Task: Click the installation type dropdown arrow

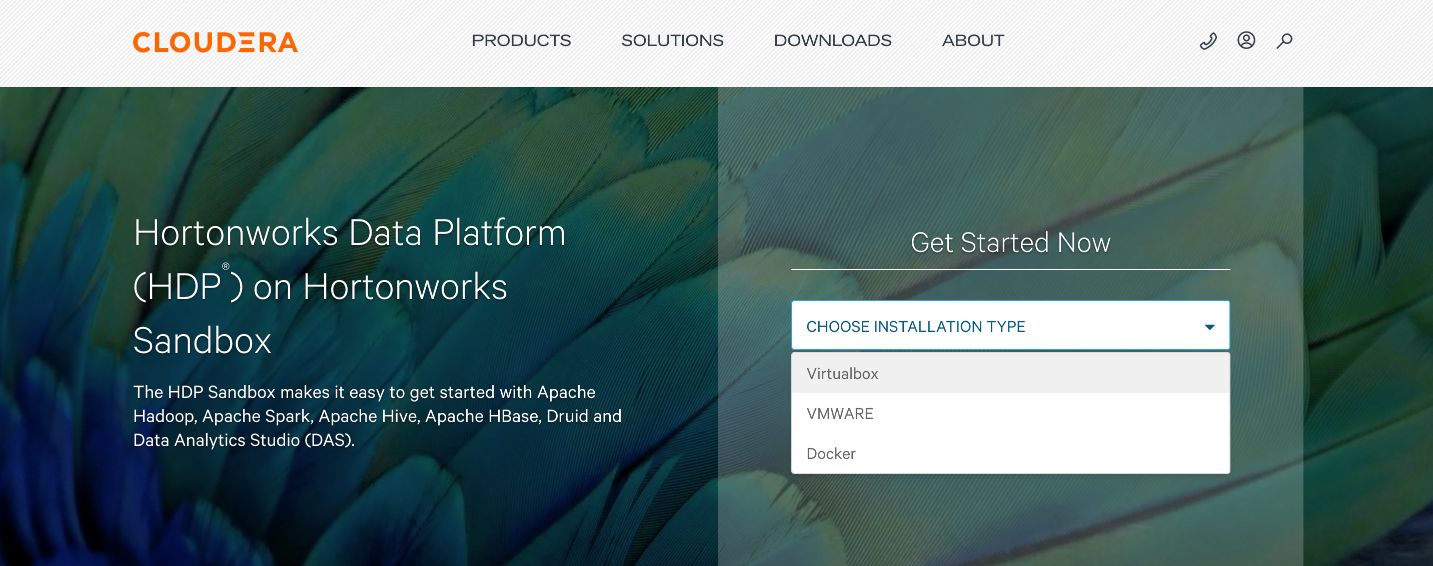Action: pos(1209,327)
